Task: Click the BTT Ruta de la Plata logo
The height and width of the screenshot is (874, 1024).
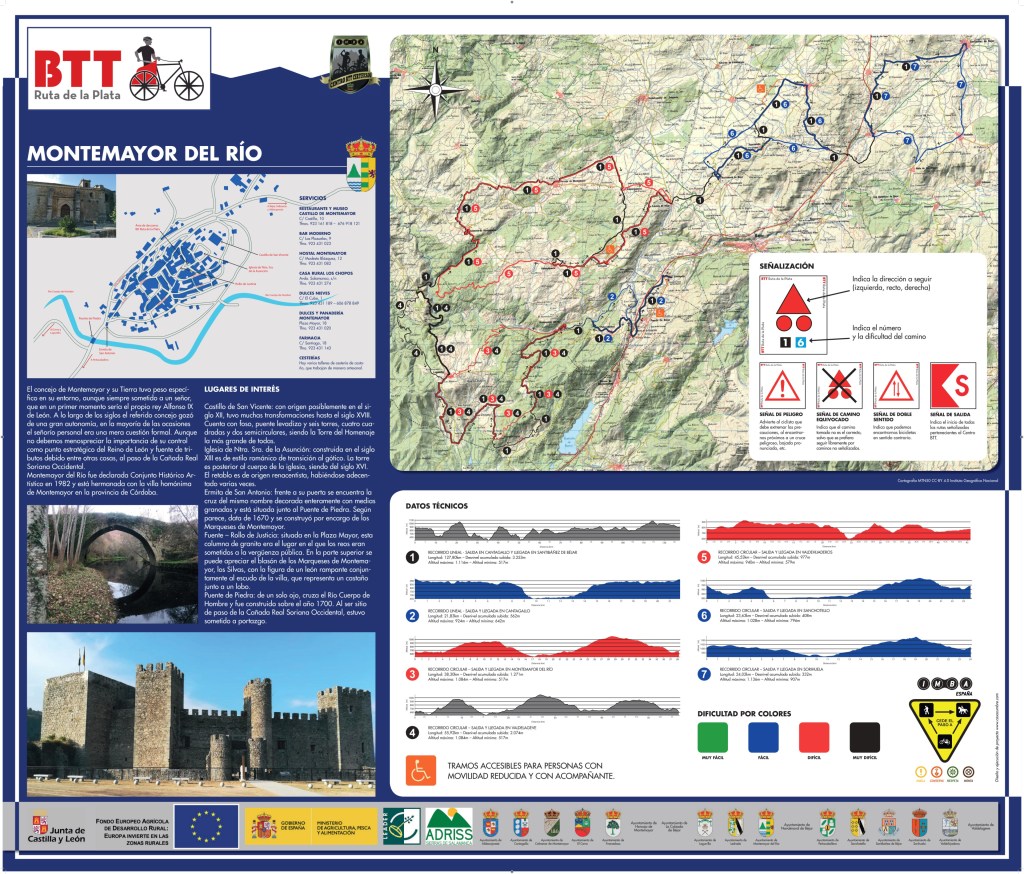Action: click(x=120, y=69)
